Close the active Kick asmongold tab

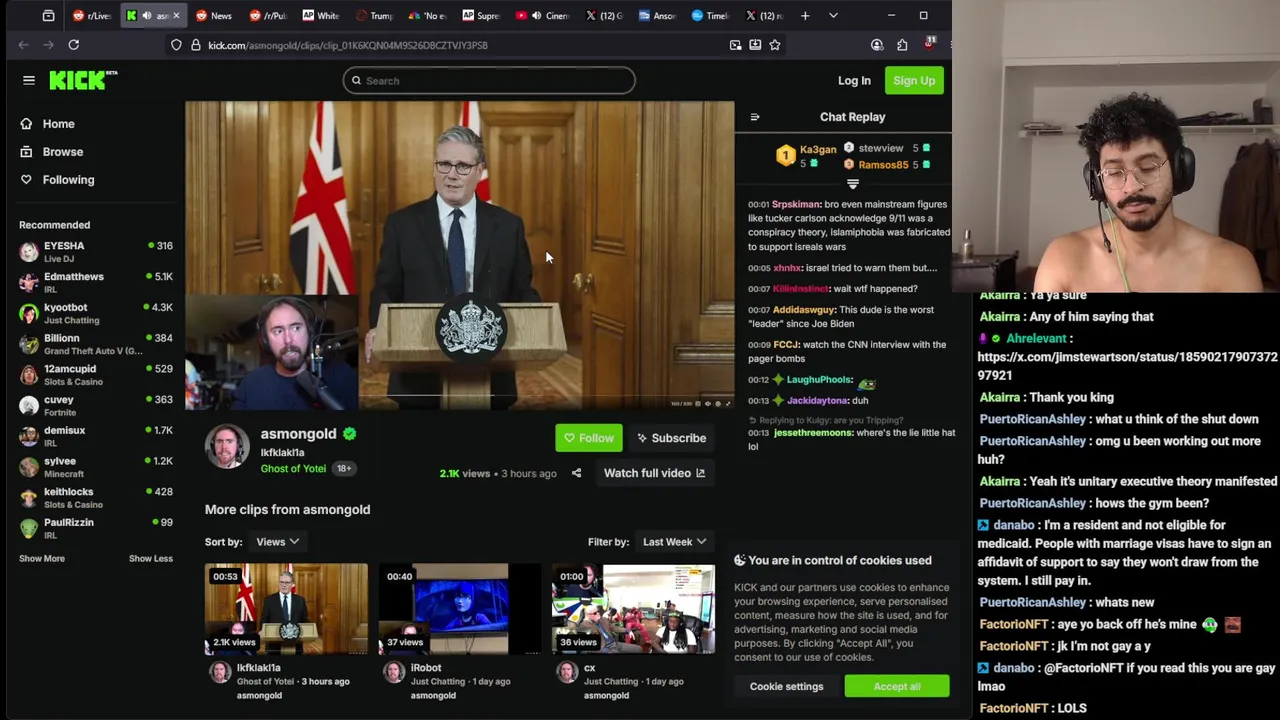[x=177, y=16]
